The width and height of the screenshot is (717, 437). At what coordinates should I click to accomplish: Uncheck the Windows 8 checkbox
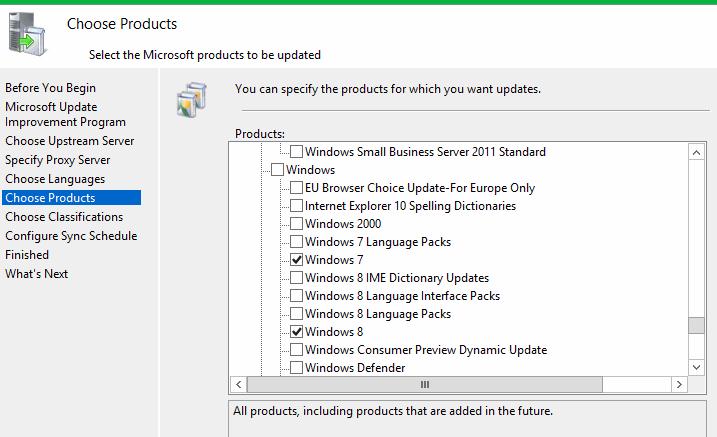click(x=296, y=332)
